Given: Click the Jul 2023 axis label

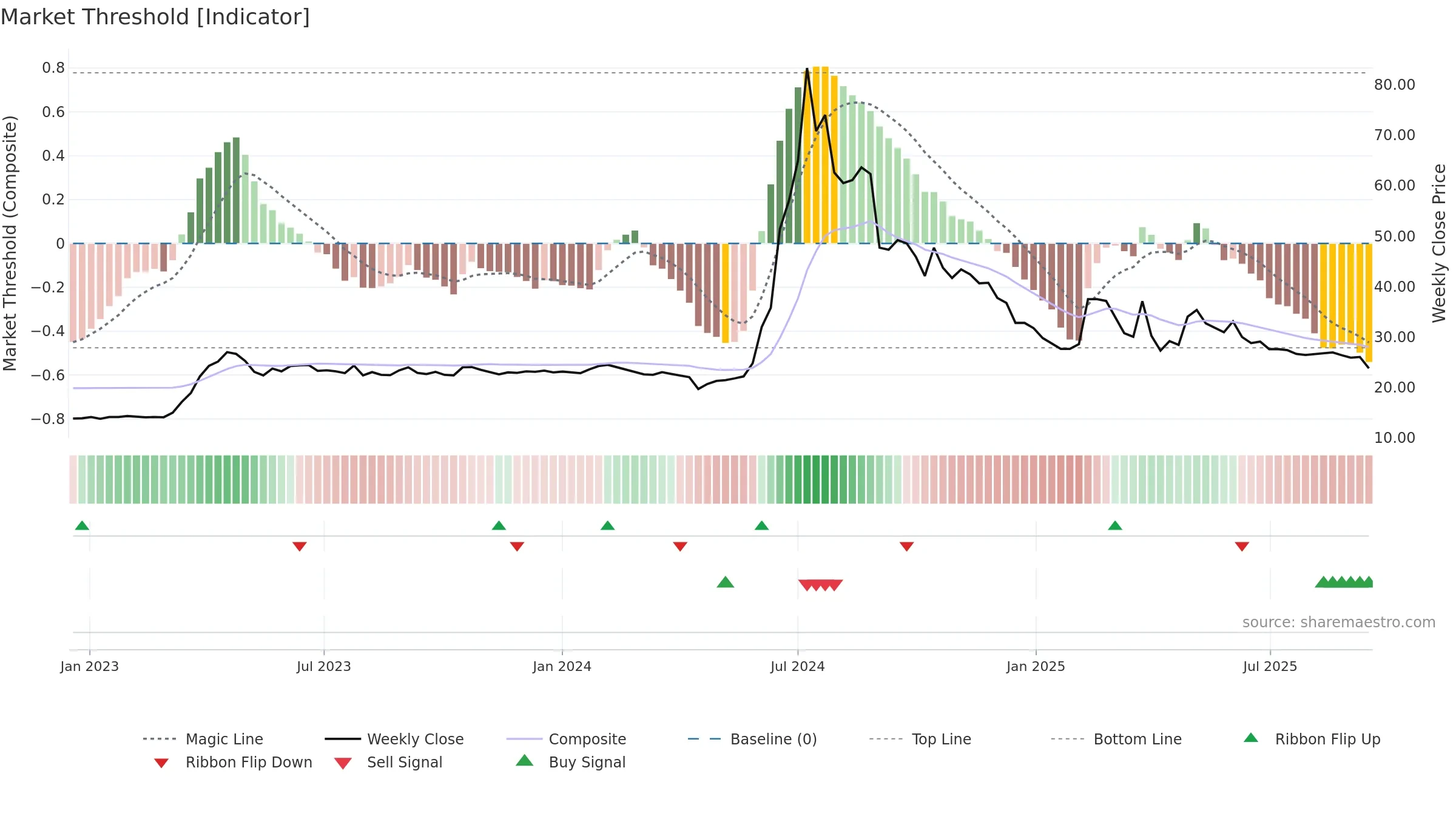Looking at the screenshot, I should (x=324, y=666).
